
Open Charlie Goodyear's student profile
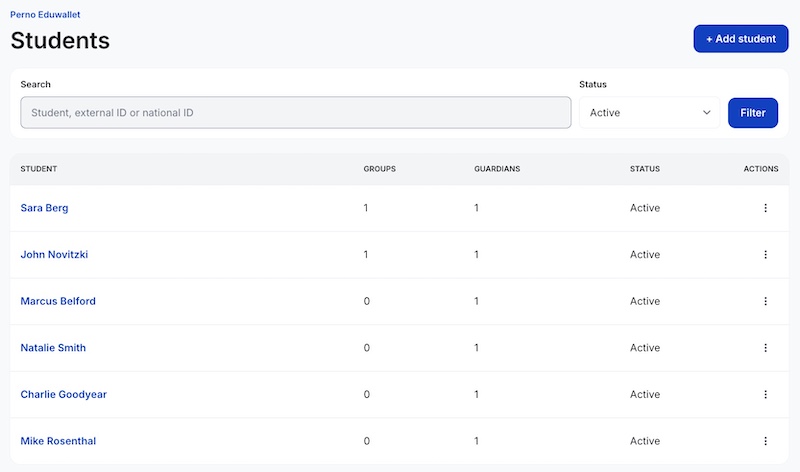64,394
